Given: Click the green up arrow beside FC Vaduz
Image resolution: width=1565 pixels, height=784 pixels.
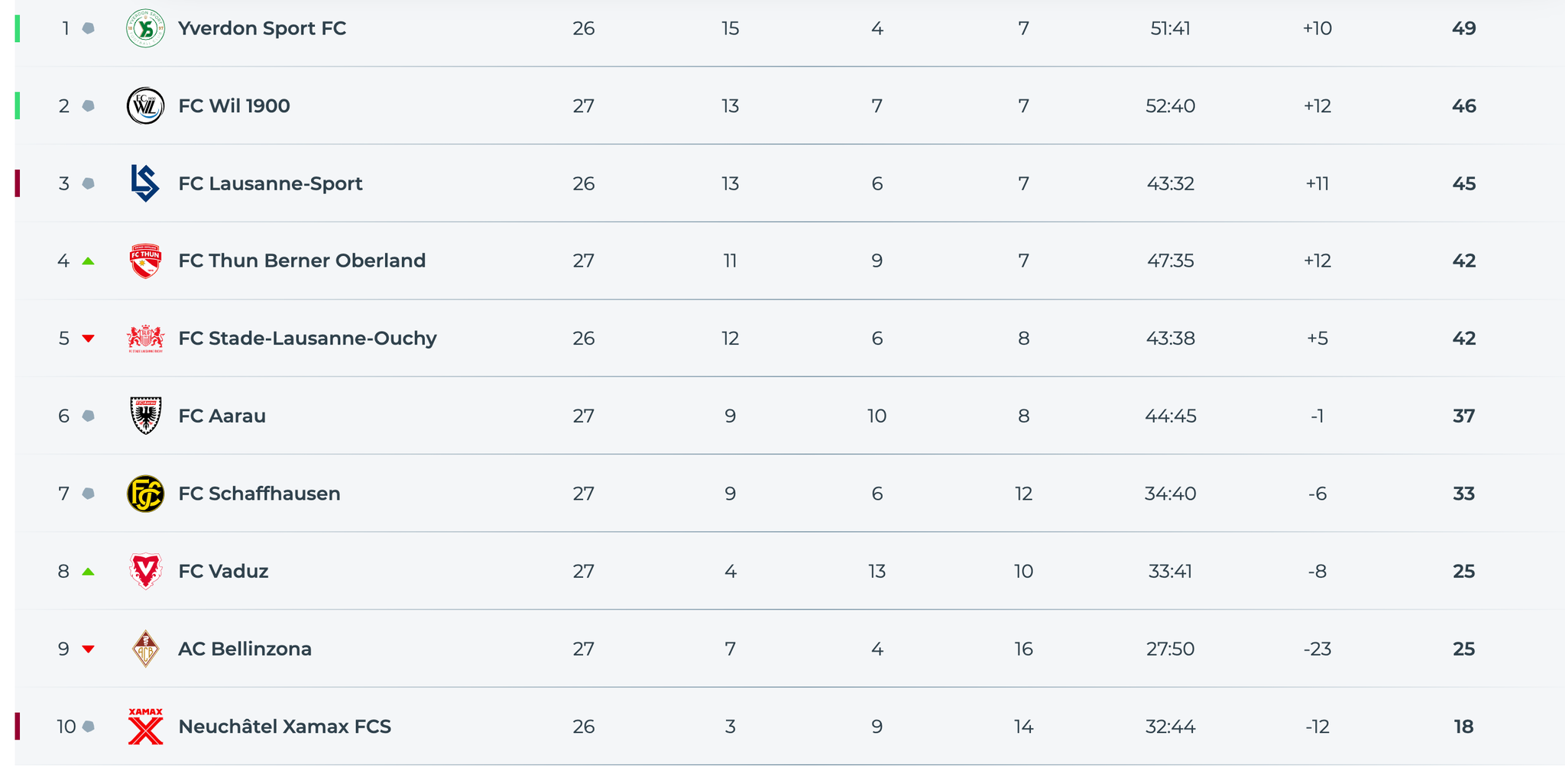Looking at the screenshot, I should tap(88, 572).
